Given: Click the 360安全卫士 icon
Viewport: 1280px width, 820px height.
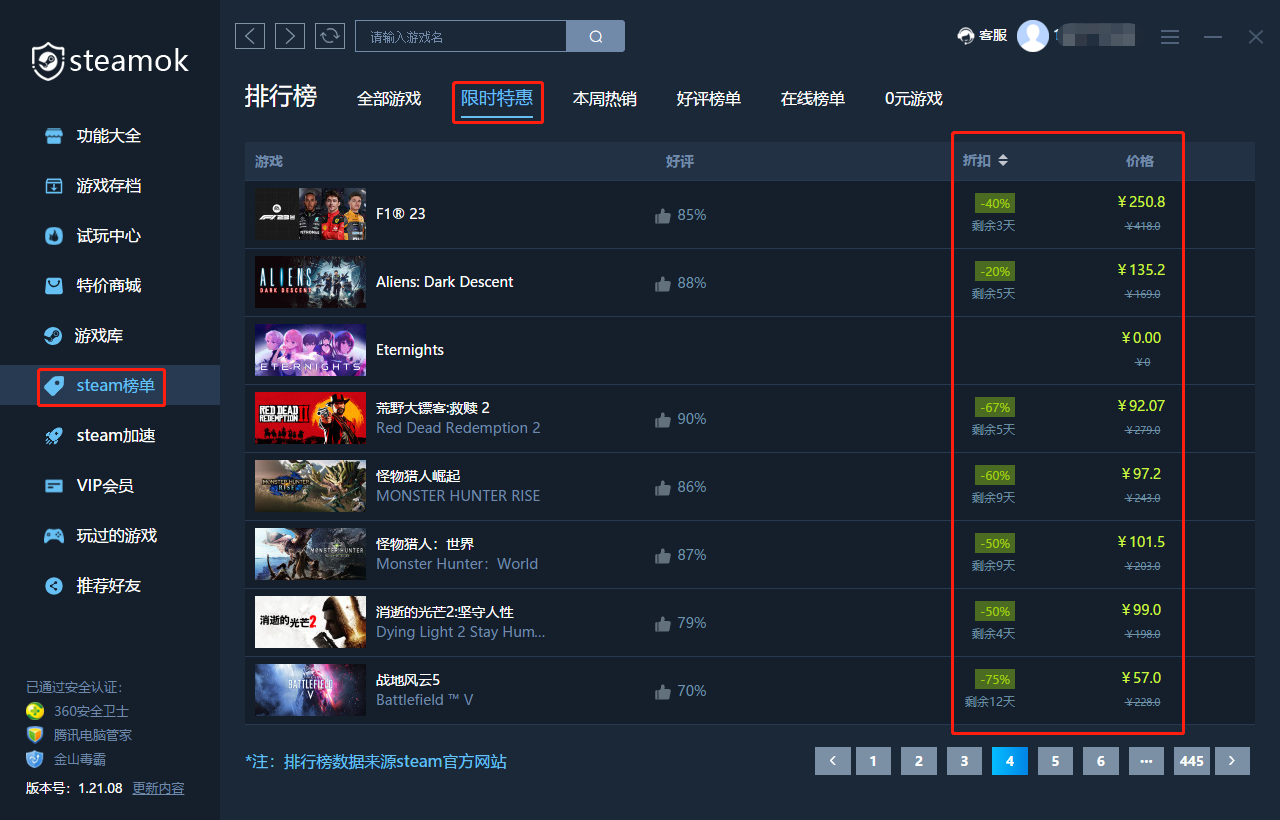Looking at the screenshot, I should [35, 711].
